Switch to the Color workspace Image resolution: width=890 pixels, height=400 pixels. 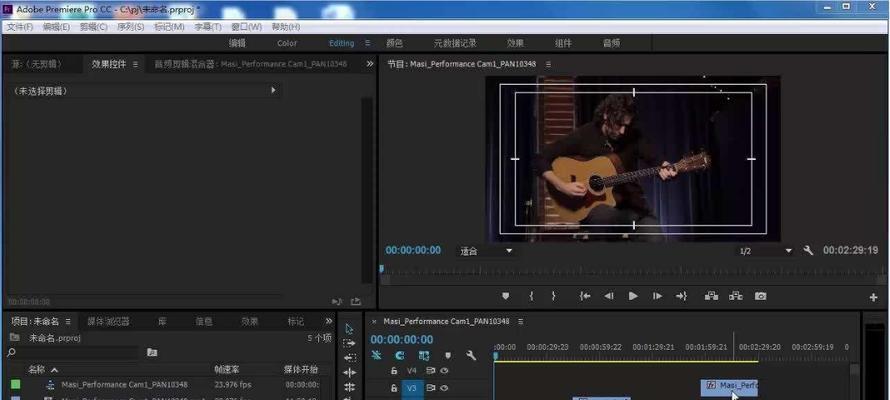point(287,43)
